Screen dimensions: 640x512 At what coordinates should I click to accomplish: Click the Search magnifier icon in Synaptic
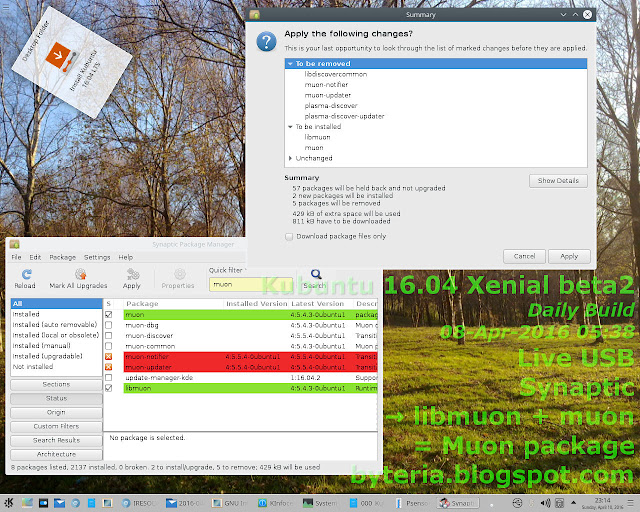316,274
